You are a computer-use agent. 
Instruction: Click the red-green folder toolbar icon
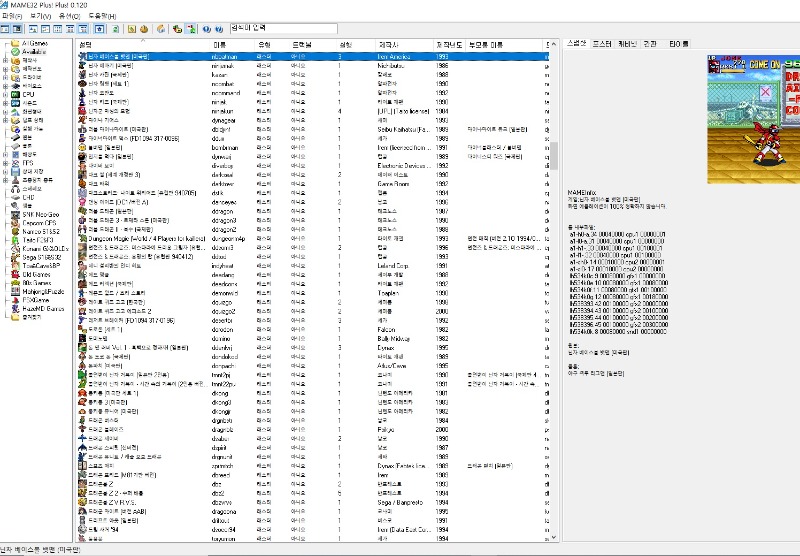tap(177, 29)
